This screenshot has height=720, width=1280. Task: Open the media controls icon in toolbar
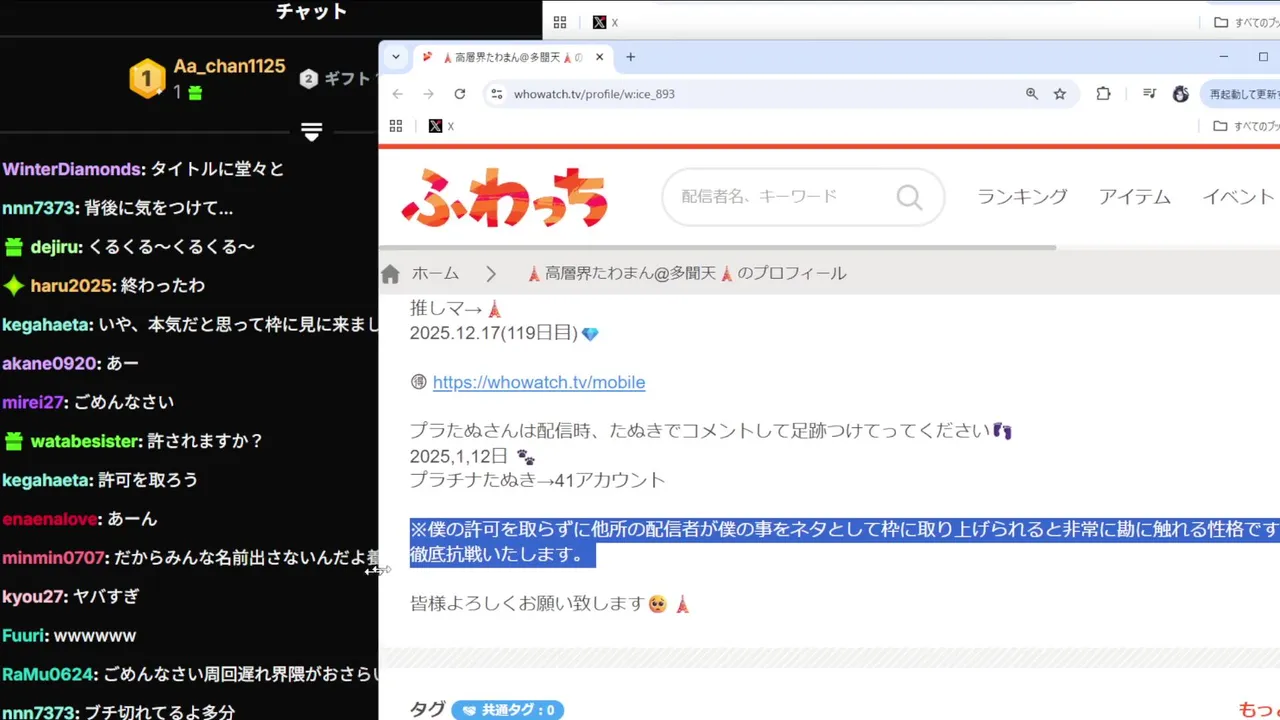point(1150,94)
